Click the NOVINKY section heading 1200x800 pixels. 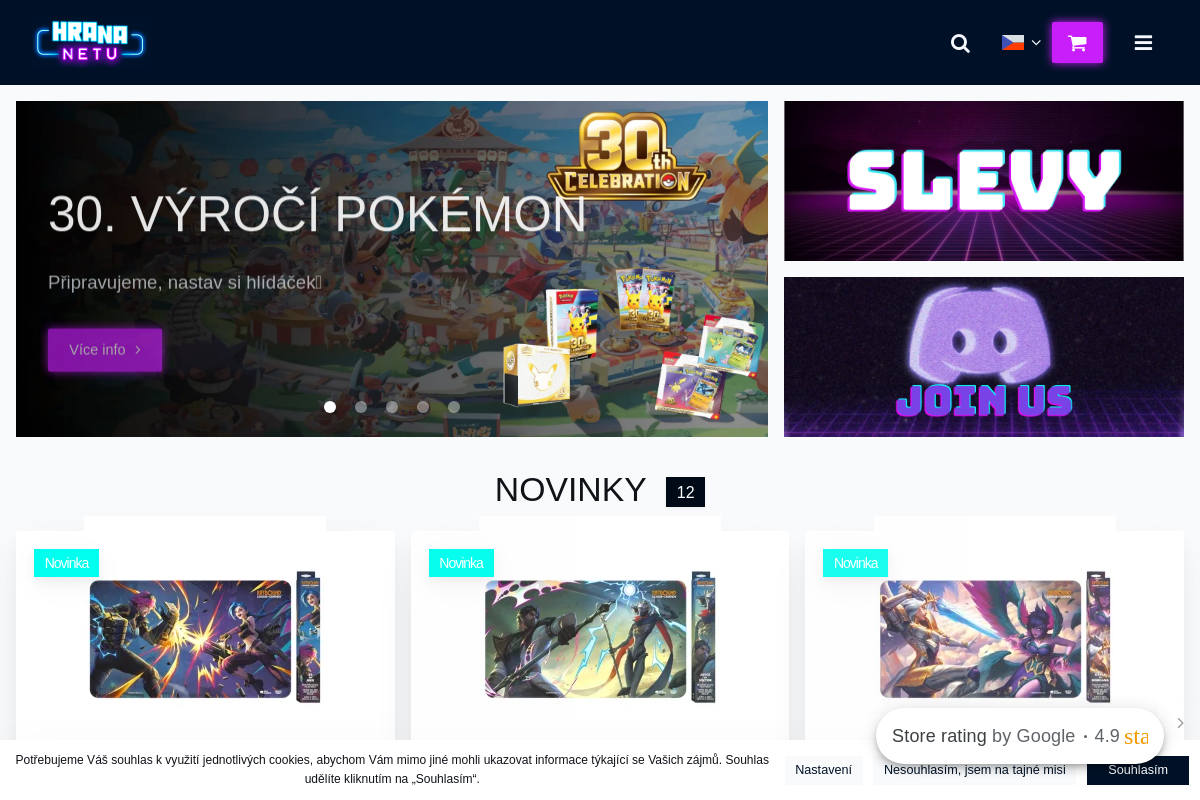571,490
